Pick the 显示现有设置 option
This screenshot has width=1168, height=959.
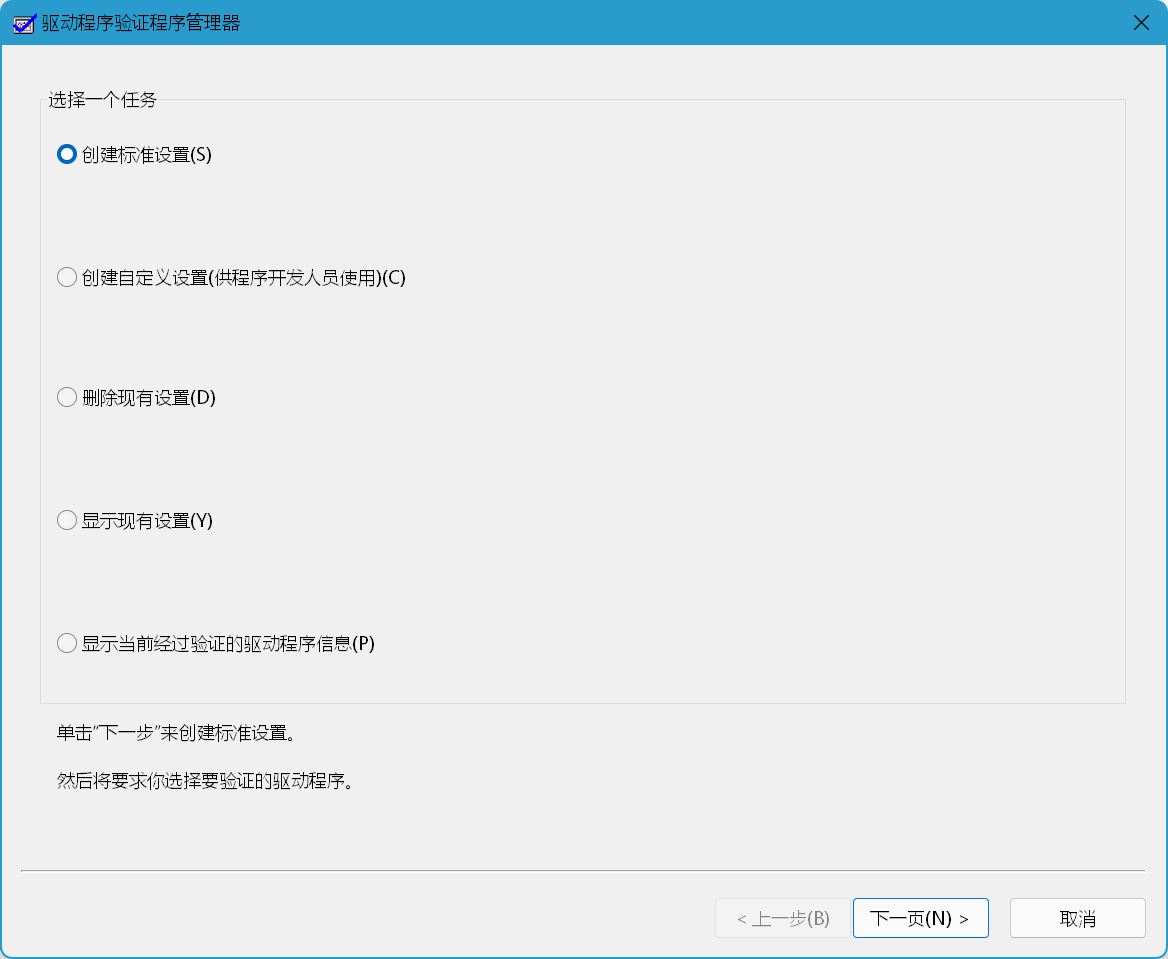coord(66,519)
